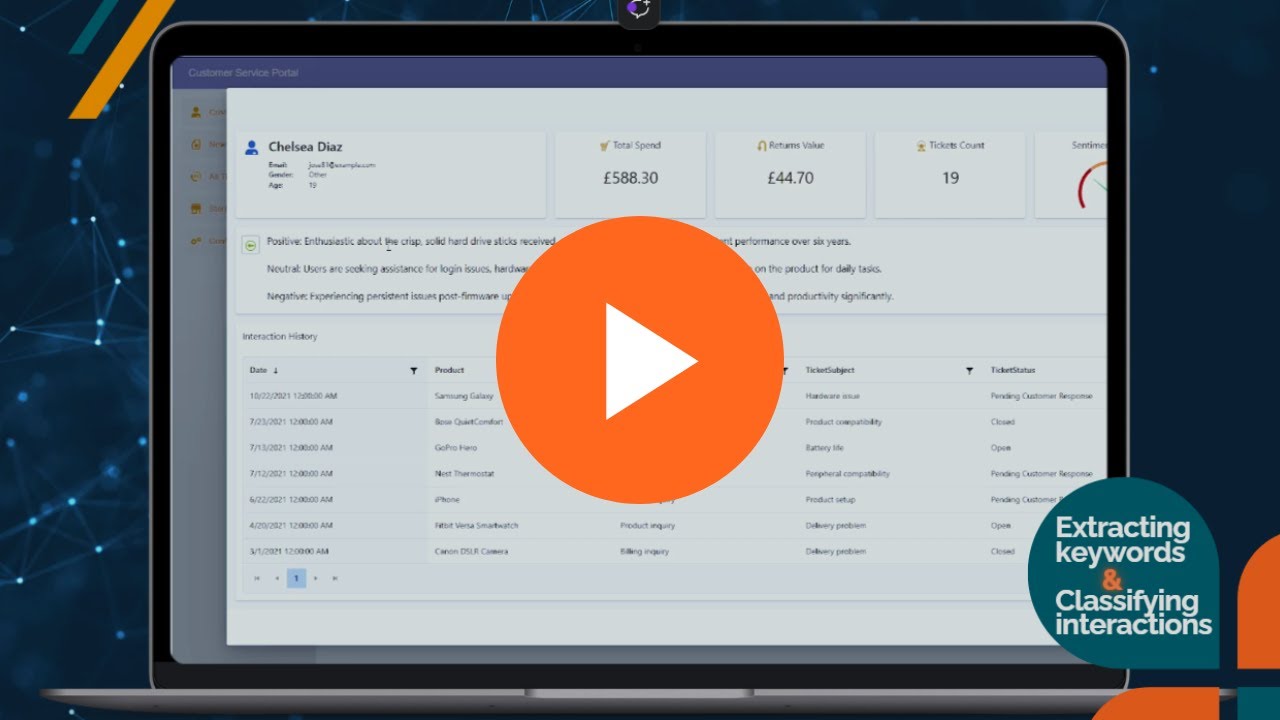
Task: Click the blue user icon beside Chelsea Diaz
Action: pos(251,148)
